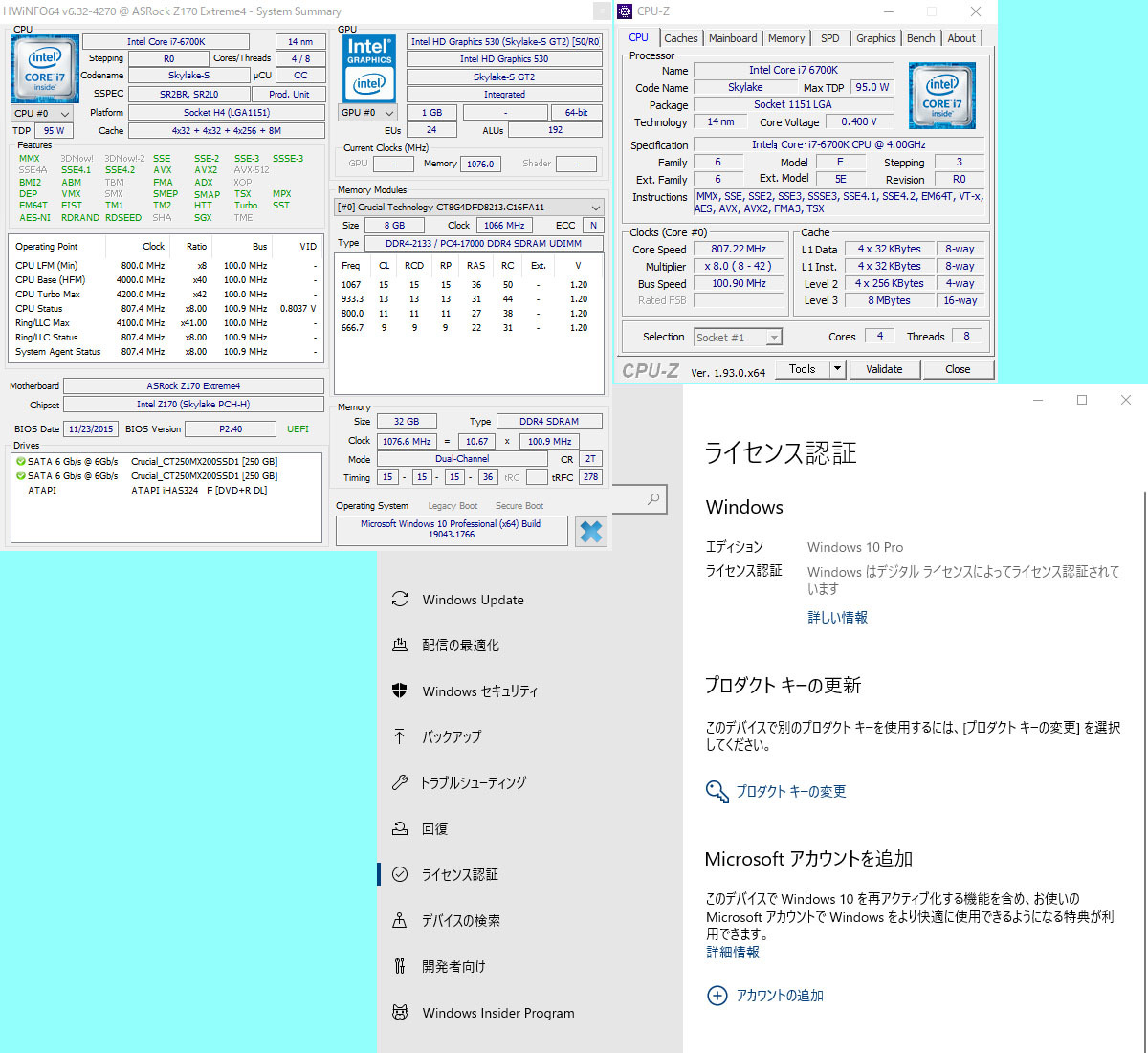This screenshot has height=1053, width=1148.
Task: Click the Close button in CPU-Z
Action: (x=958, y=369)
